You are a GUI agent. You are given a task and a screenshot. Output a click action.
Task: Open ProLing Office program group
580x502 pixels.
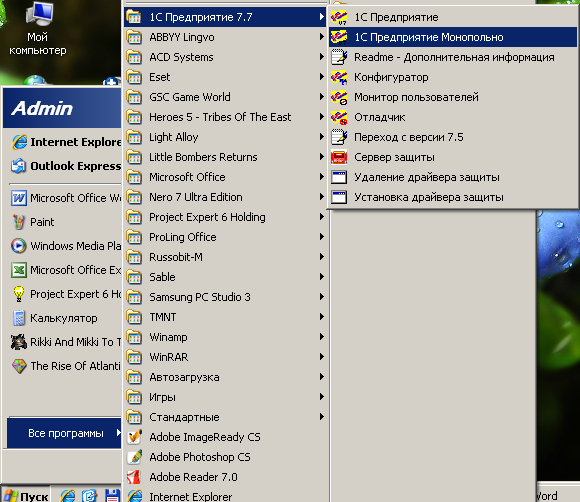[x=225, y=237]
